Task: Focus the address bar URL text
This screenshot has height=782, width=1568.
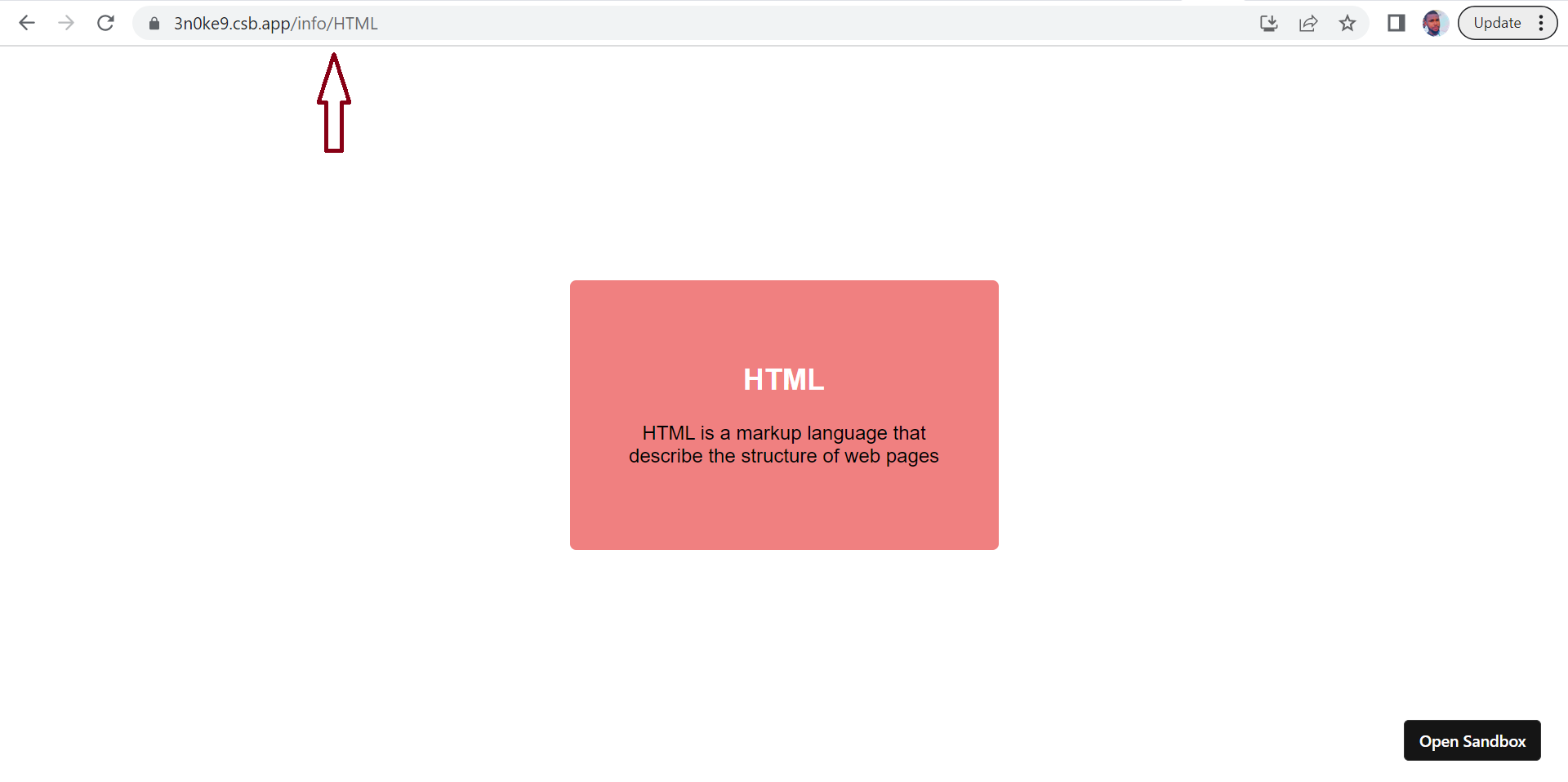Action: click(x=275, y=24)
